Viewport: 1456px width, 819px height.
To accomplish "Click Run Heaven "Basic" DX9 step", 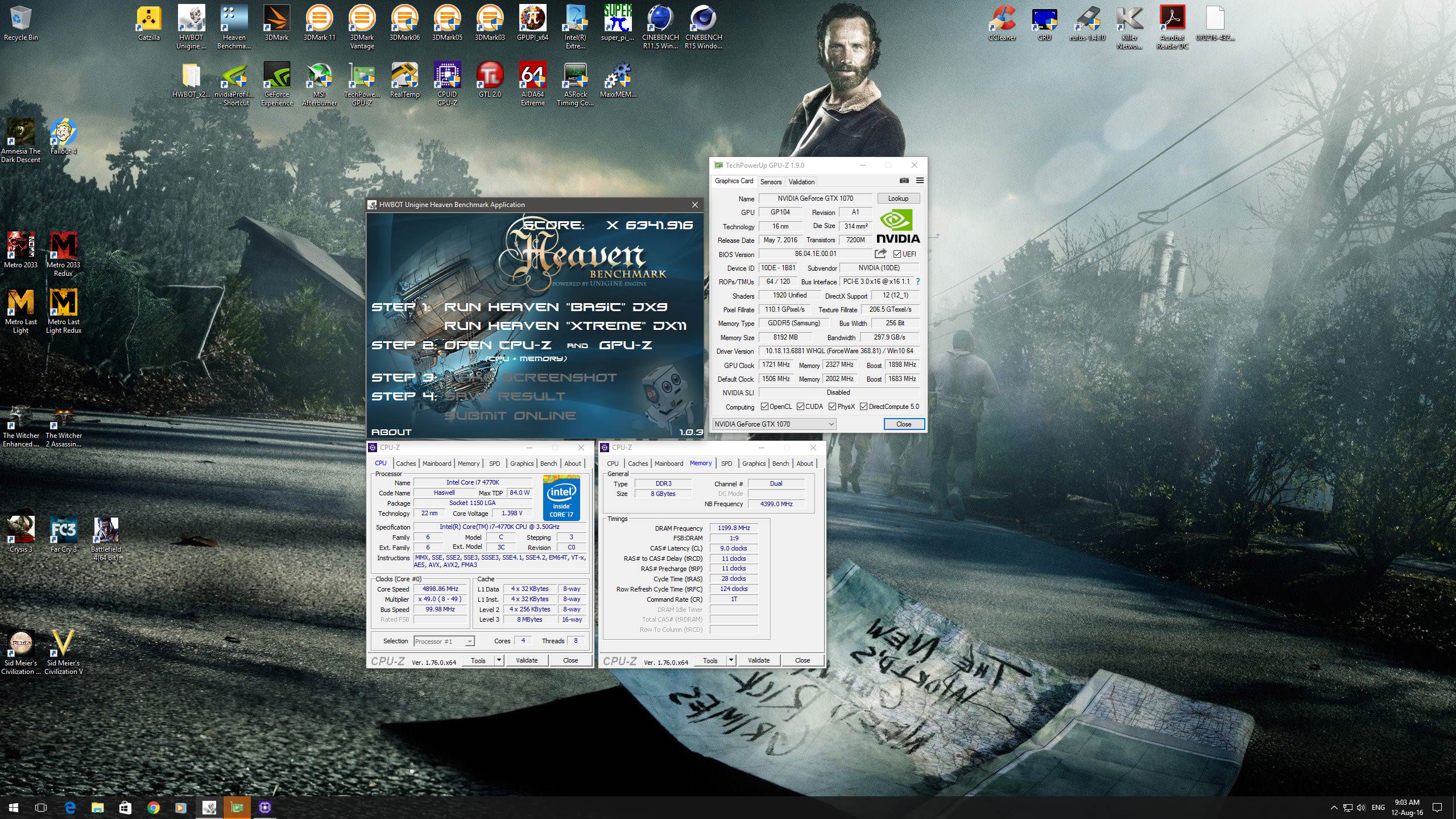I will pos(555,307).
